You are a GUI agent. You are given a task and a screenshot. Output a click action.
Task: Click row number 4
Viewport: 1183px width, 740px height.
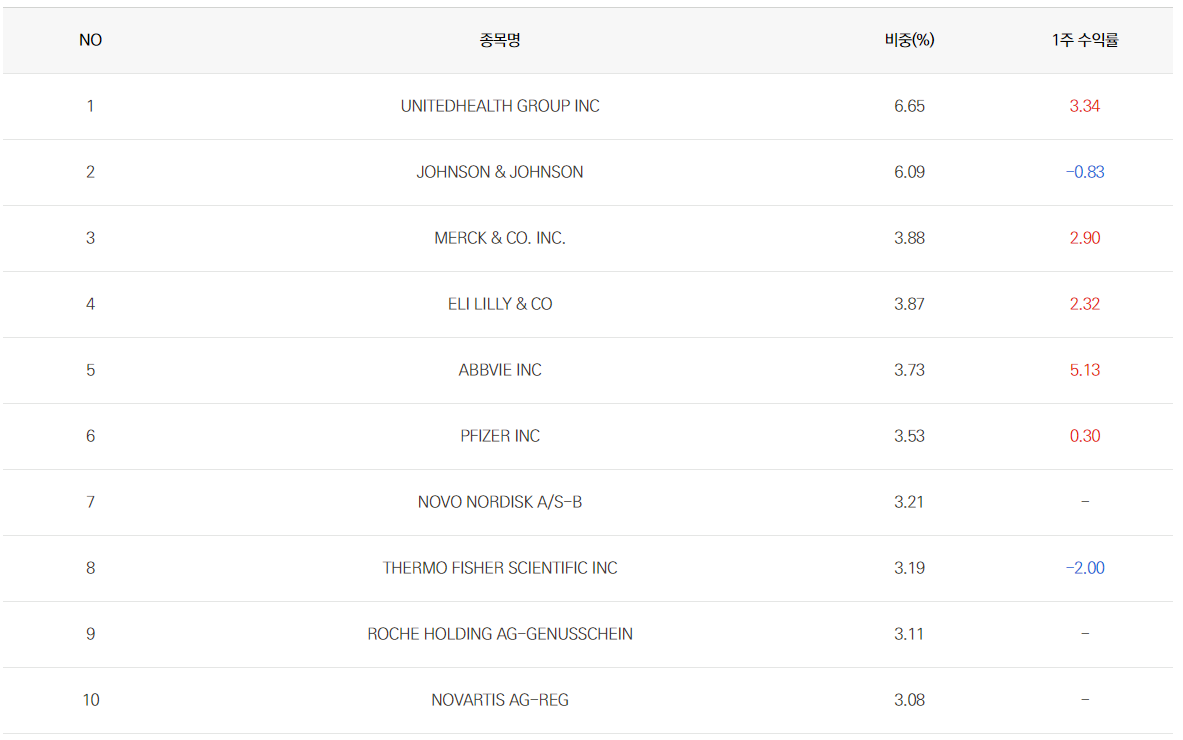tap(91, 304)
